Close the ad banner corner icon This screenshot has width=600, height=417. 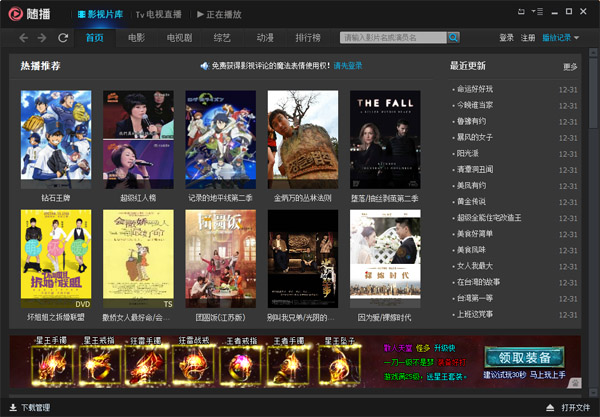[575, 383]
